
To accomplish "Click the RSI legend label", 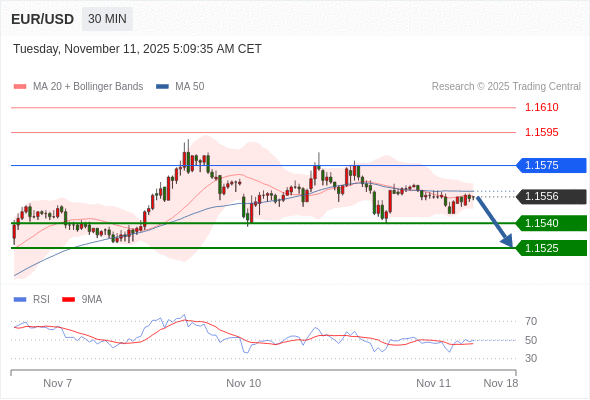I will click(41, 300).
